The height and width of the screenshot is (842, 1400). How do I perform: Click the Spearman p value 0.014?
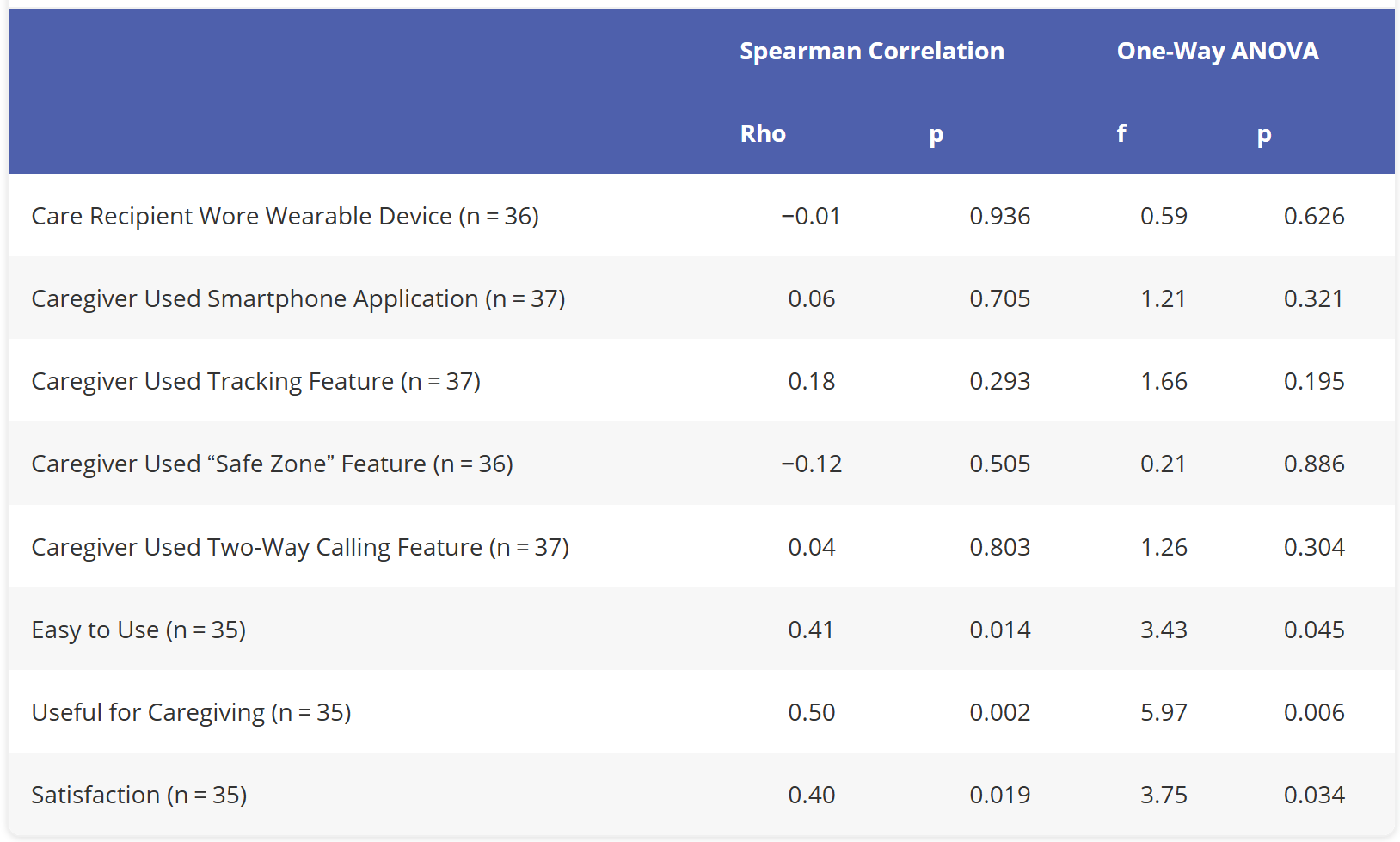[1000, 630]
